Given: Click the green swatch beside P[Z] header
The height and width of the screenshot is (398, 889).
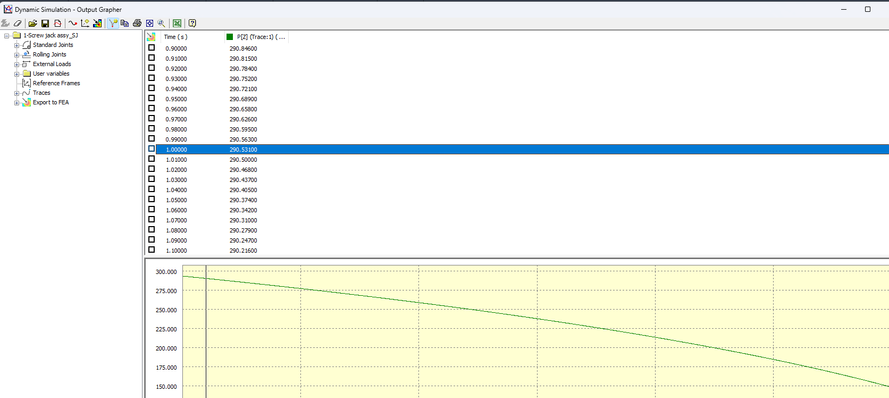Looking at the screenshot, I should coord(230,37).
